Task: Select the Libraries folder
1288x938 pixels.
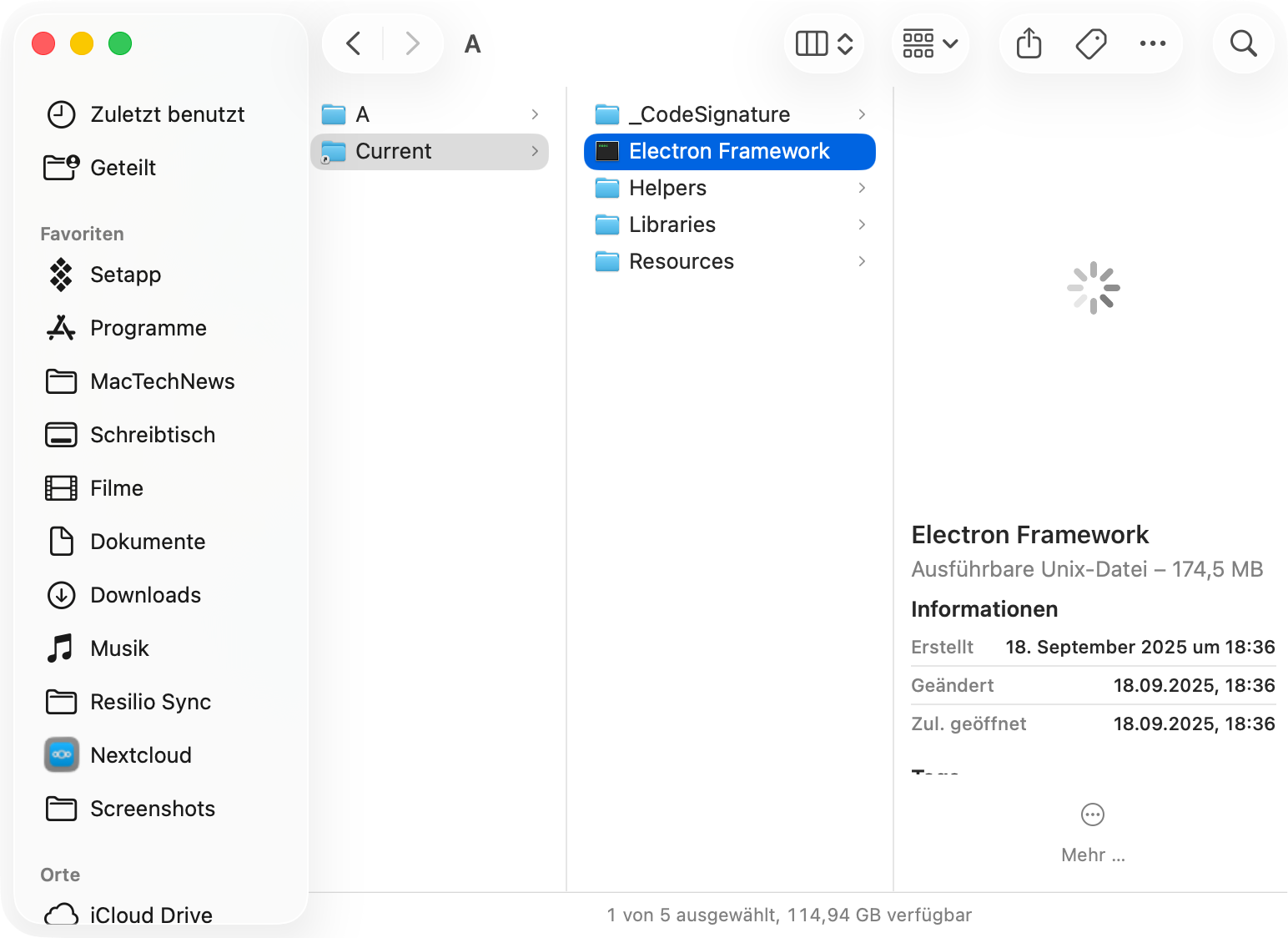Action: coord(672,224)
